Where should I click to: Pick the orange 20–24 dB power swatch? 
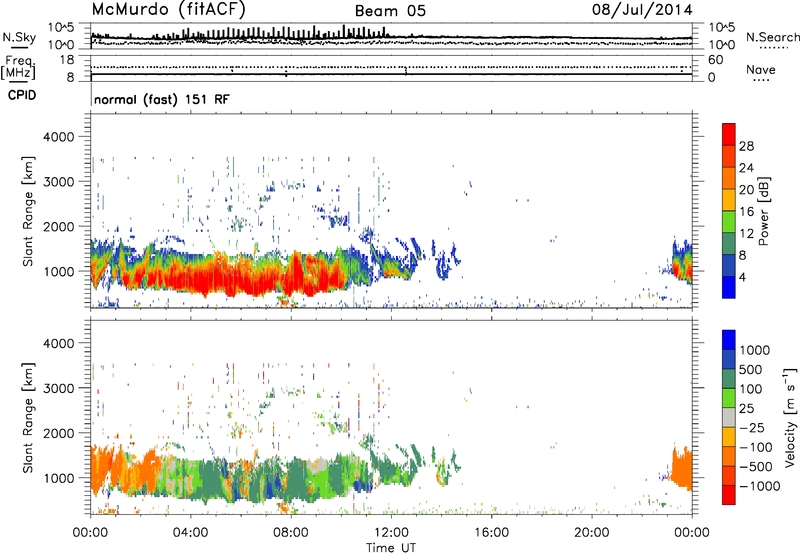[729, 178]
